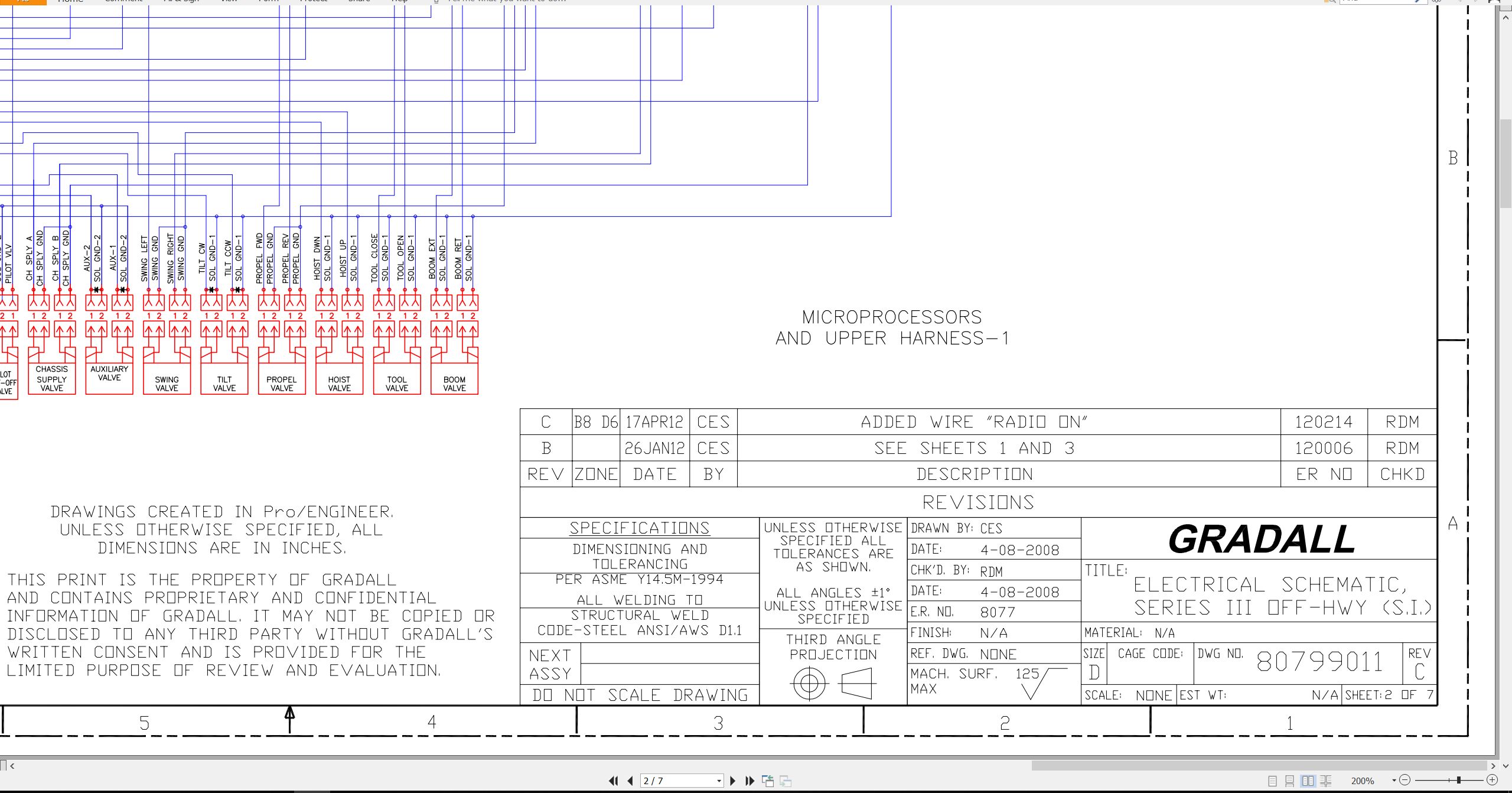Switch to facing pages view

click(x=1308, y=781)
